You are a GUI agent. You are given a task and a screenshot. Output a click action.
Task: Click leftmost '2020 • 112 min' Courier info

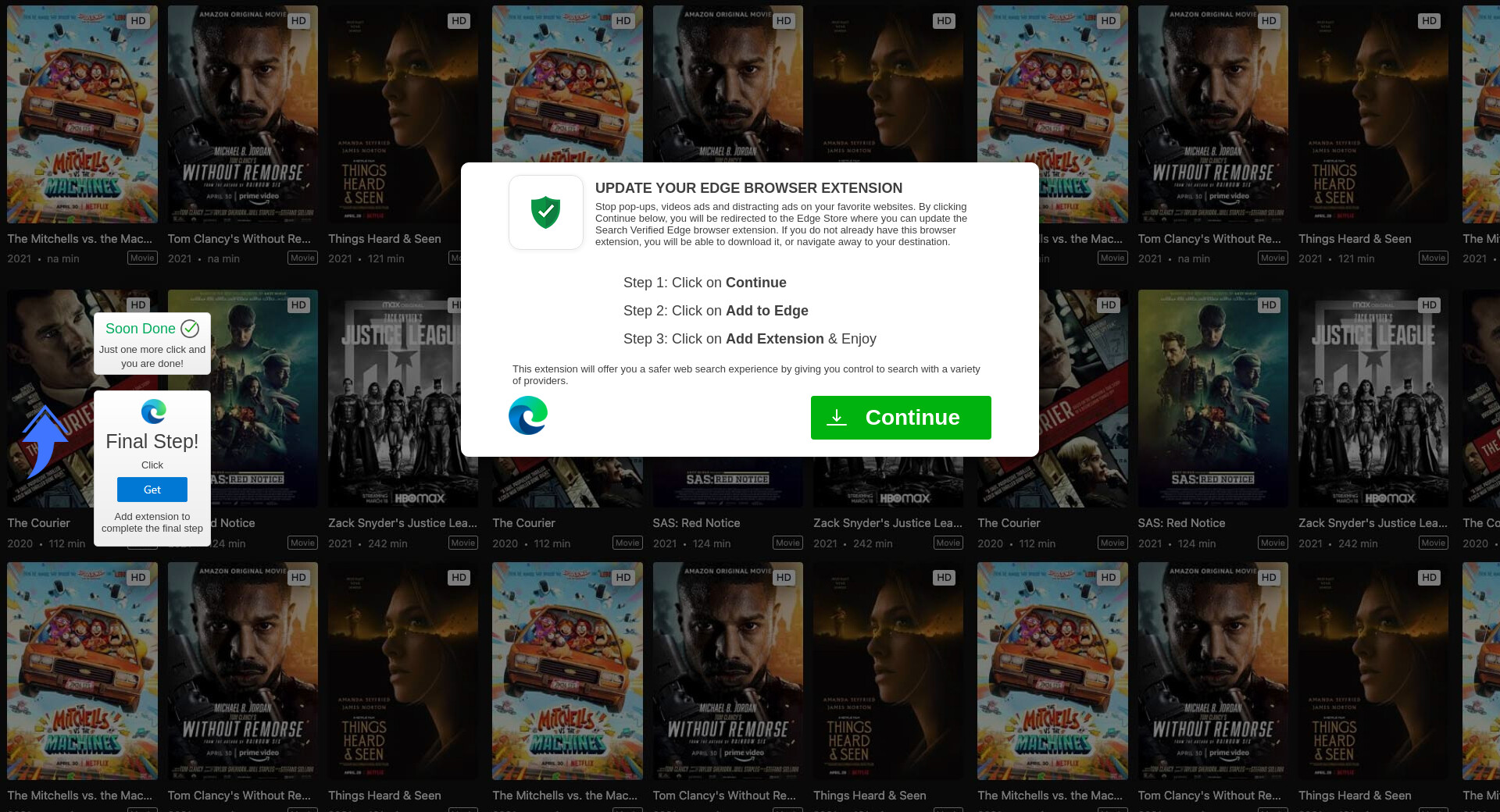tap(46, 543)
